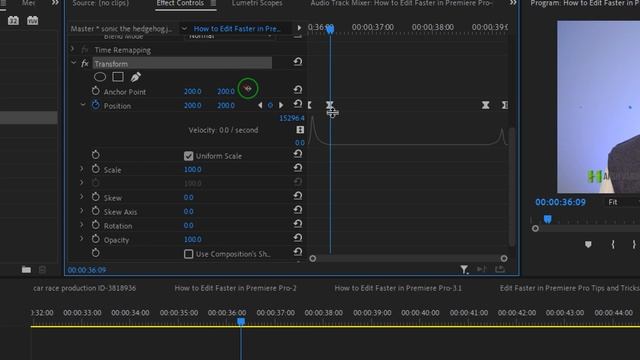The image size is (640, 360).
Task: Edit Anchor Point X value 200.0
Action: (x=192, y=91)
